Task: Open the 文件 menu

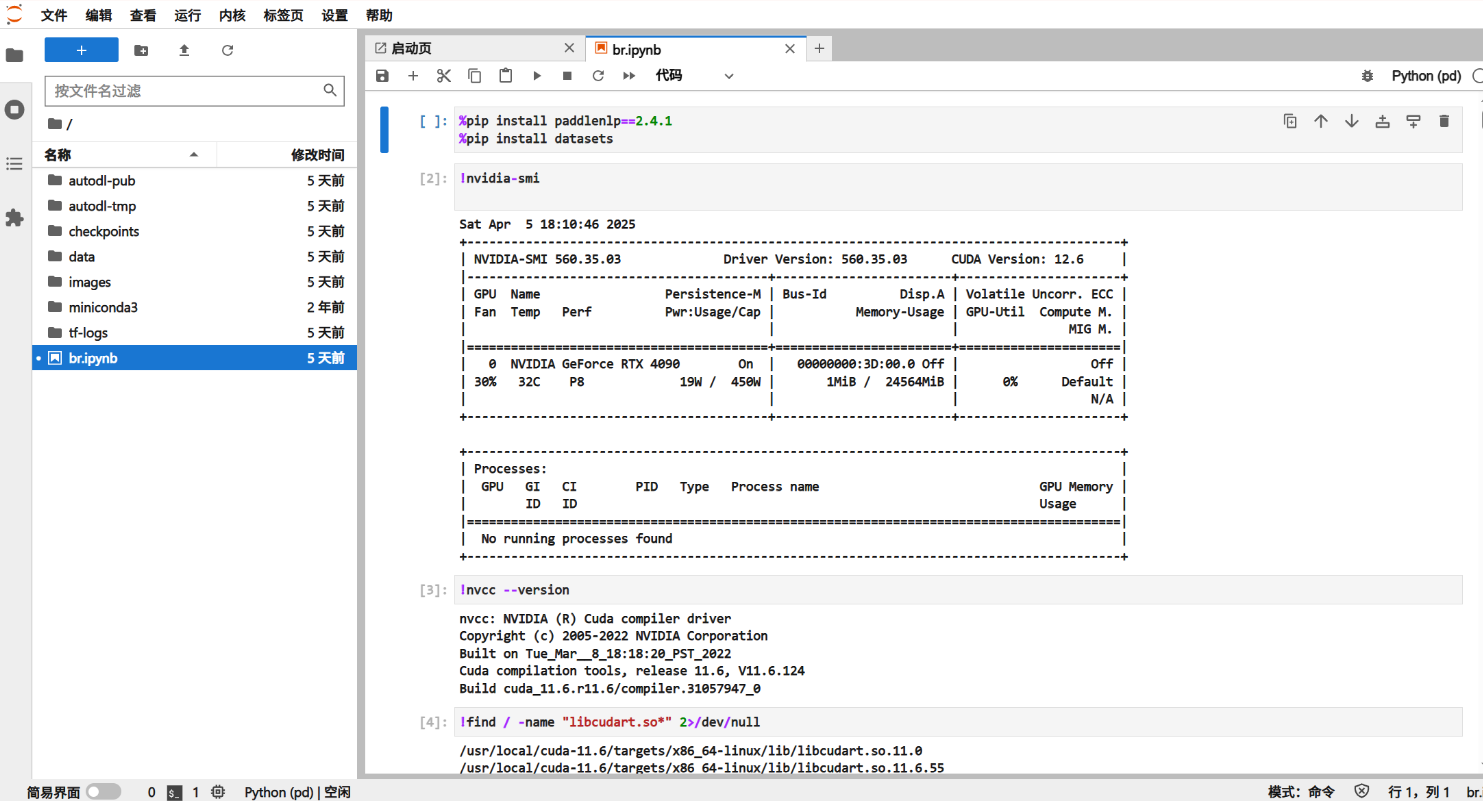Action: point(54,16)
